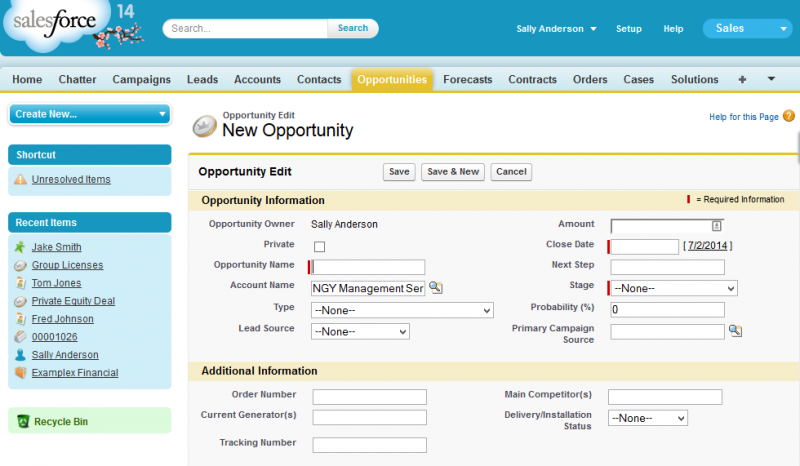Click the Unresolved Items warning icon

pyautogui.click(x=20, y=179)
